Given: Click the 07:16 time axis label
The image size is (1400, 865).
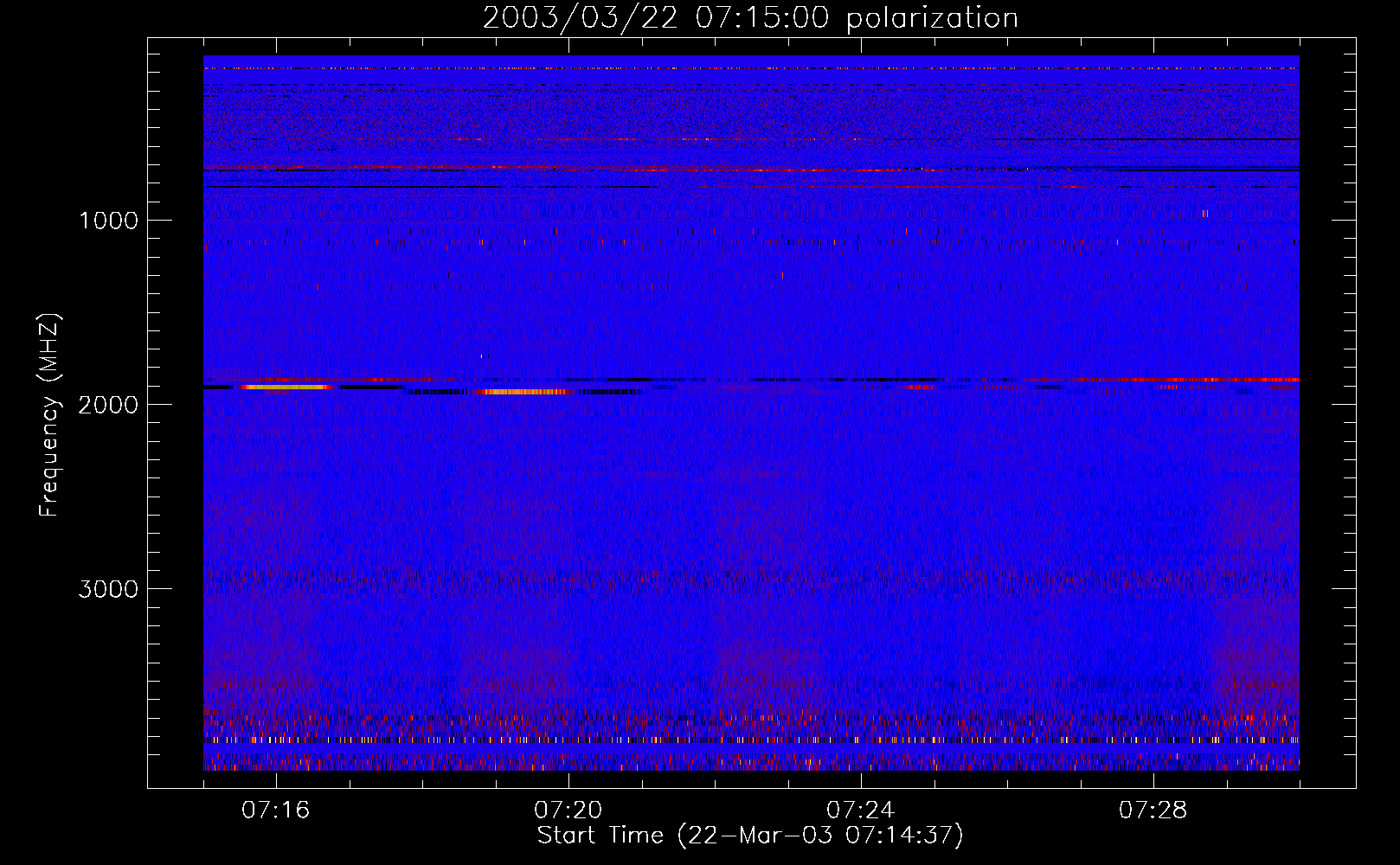Looking at the screenshot, I should (x=276, y=811).
